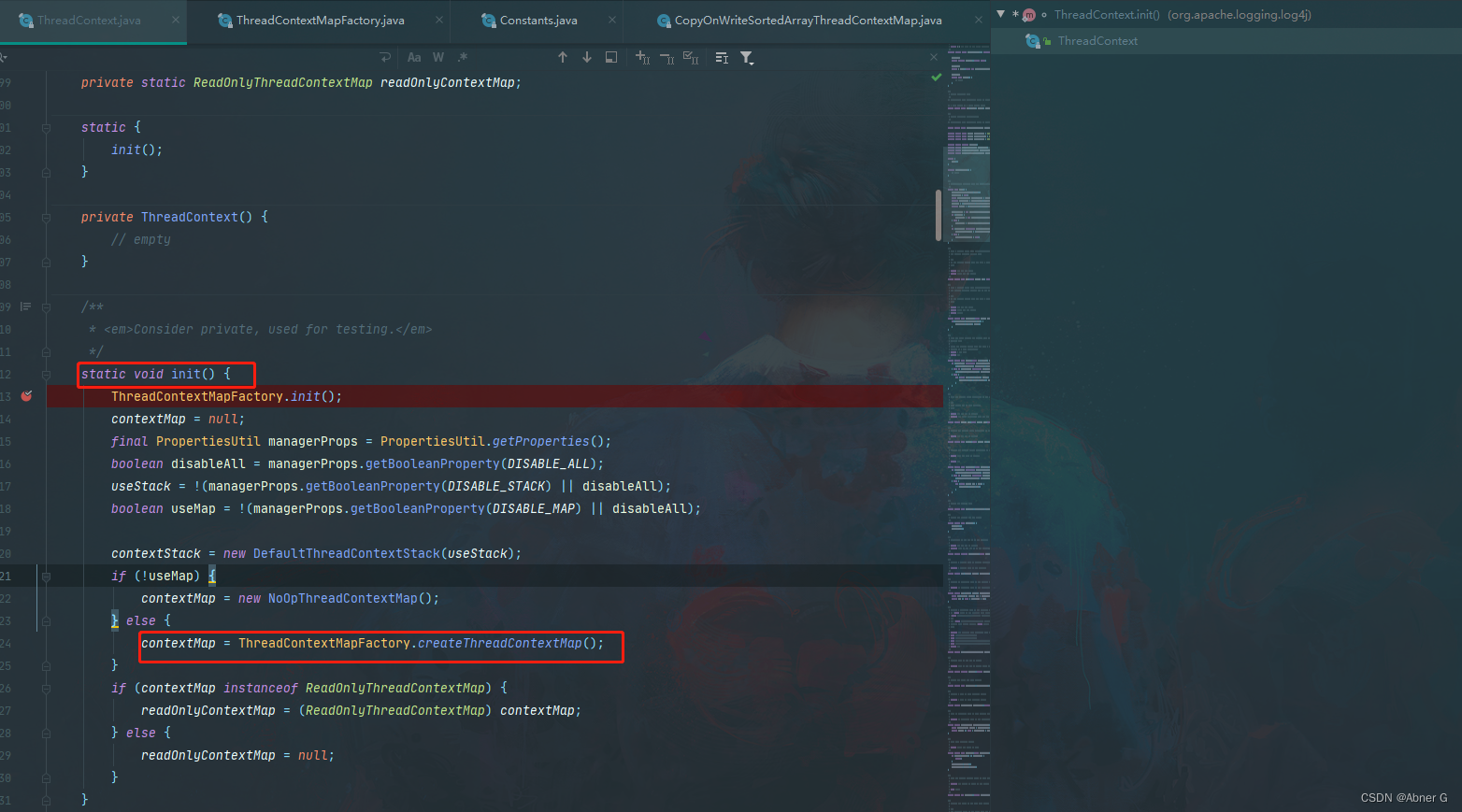Collapse the static initializer block fold marker
The width and height of the screenshot is (1462, 812).
tap(46, 128)
